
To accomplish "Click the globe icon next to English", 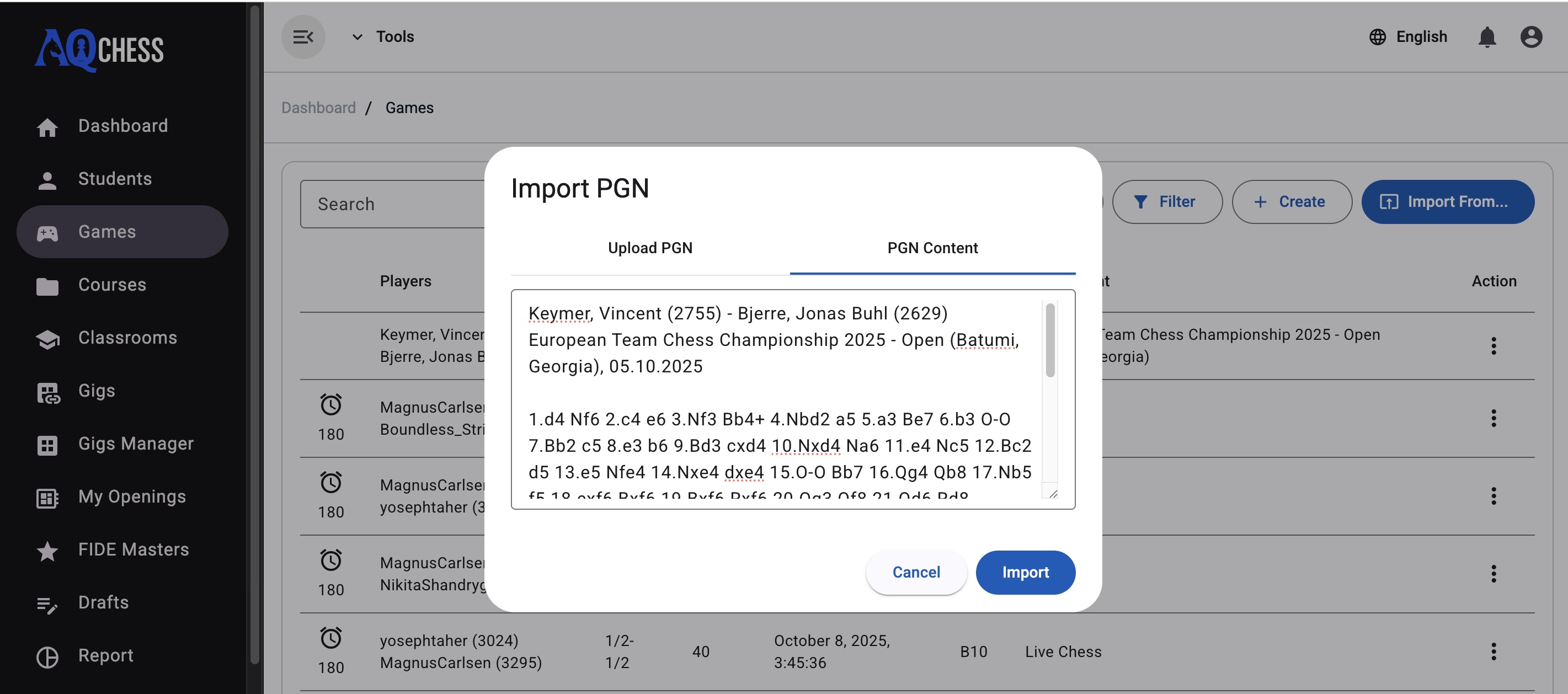I will 1378,36.
